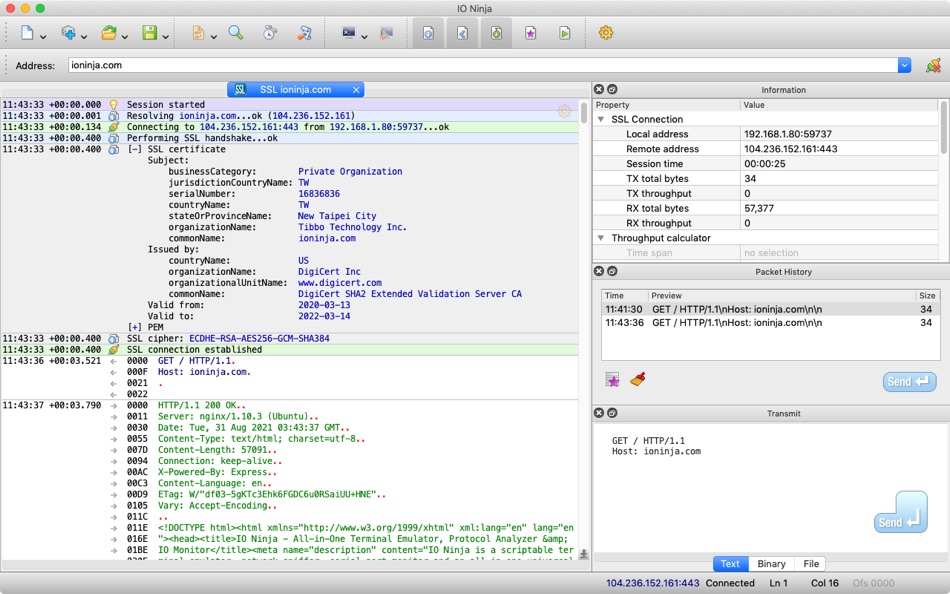Open the folder icon's dropdown arrow

coord(124,37)
